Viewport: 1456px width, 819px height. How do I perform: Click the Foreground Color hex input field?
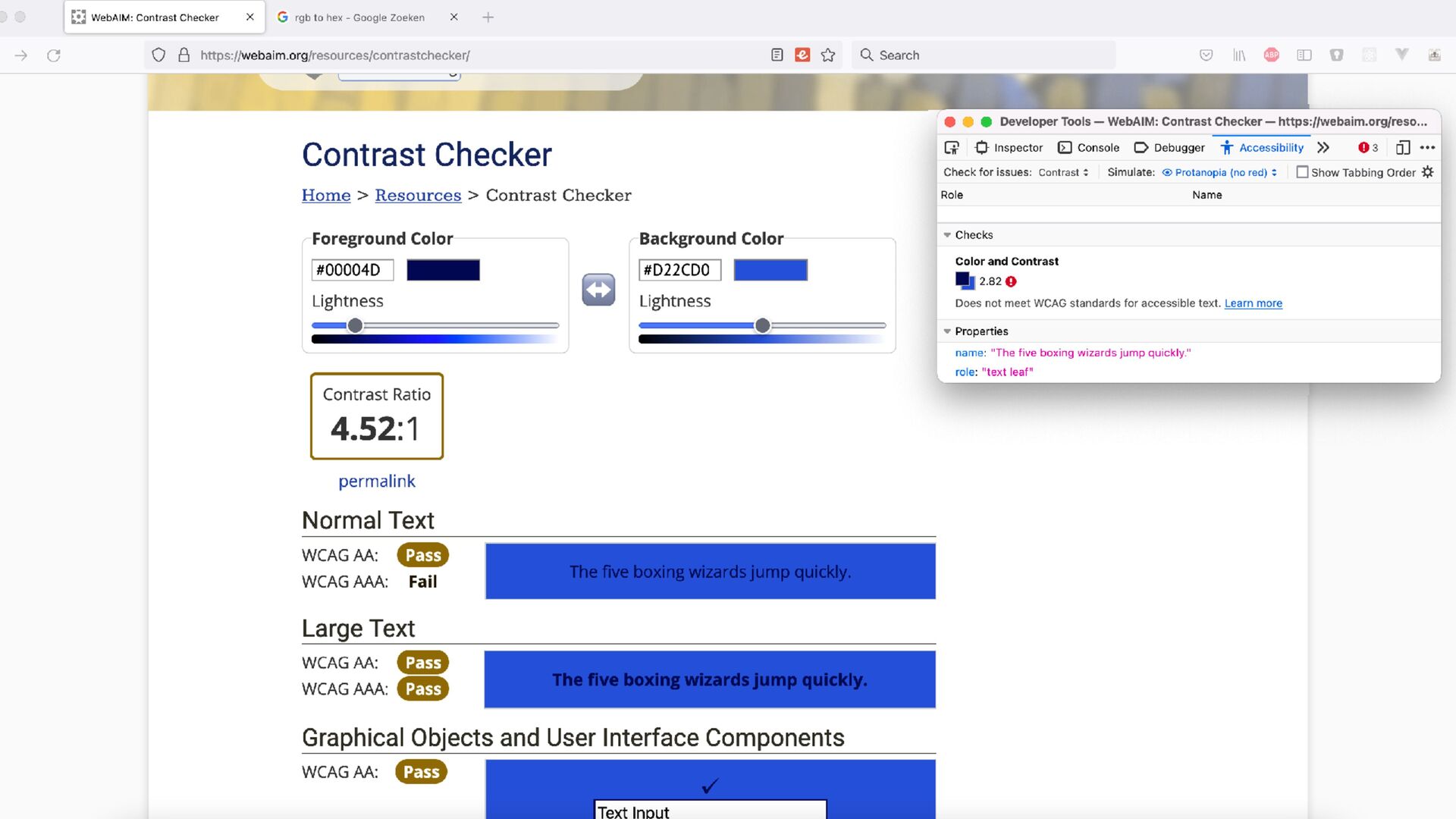pos(352,270)
